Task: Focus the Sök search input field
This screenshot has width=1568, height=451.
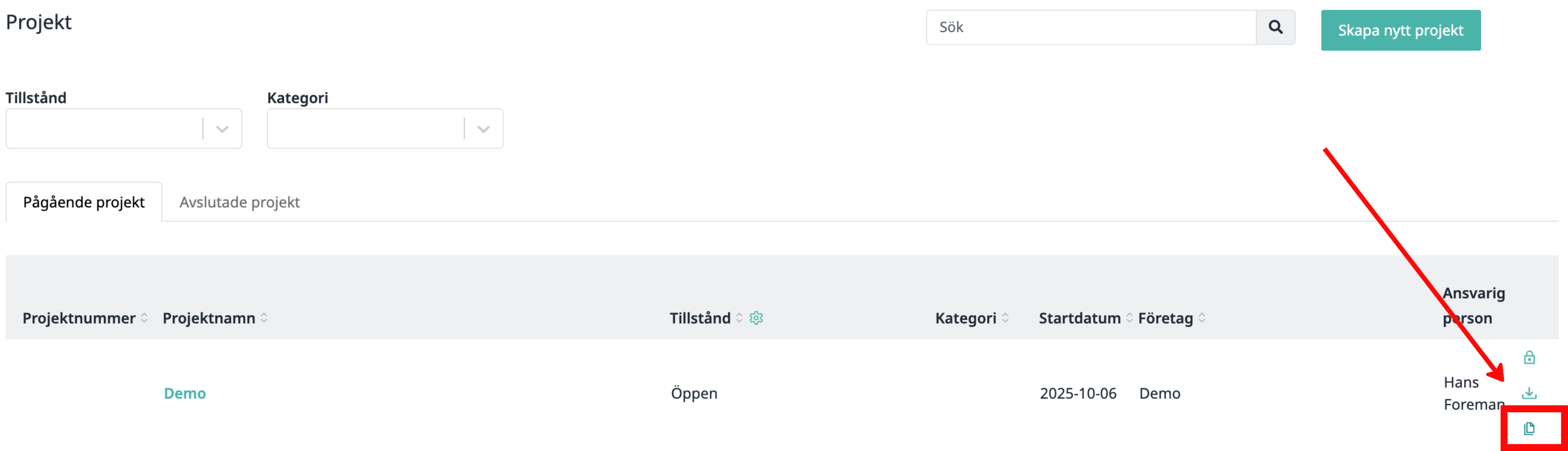Action: (1091, 27)
